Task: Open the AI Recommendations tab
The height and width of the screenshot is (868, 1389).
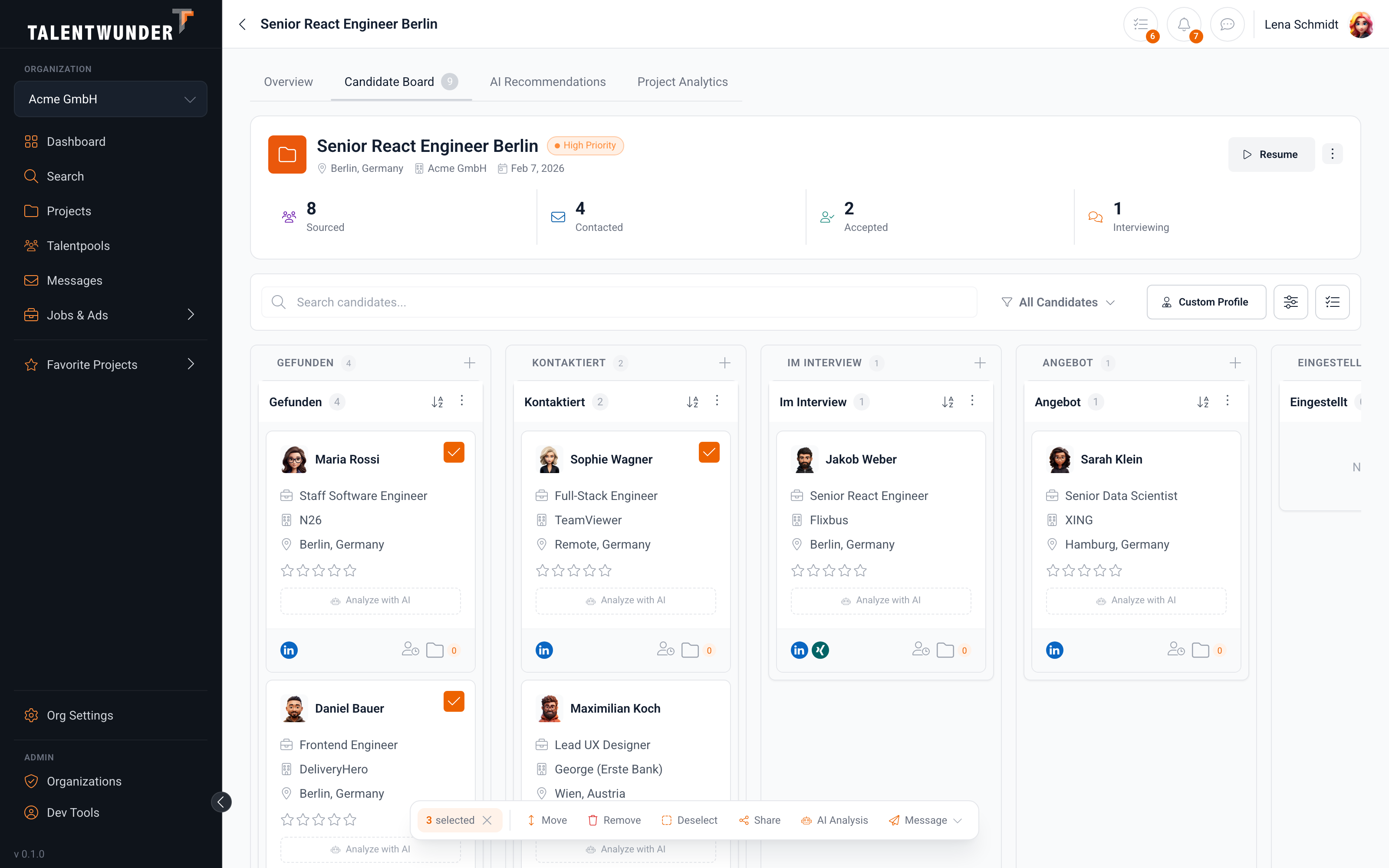Action: pyautogui.click(x=547, y=82)
